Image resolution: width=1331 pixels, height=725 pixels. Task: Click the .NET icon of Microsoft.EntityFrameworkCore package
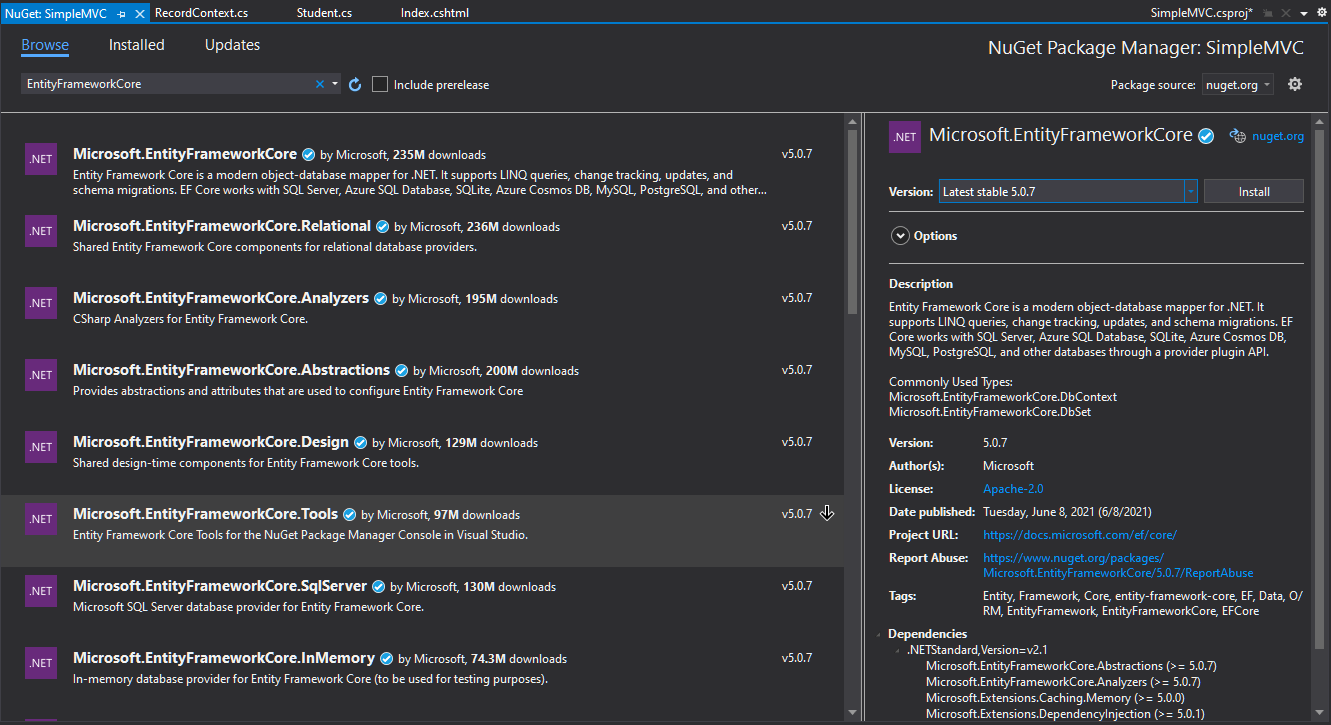pyautogui.click(x=41, y=159)
